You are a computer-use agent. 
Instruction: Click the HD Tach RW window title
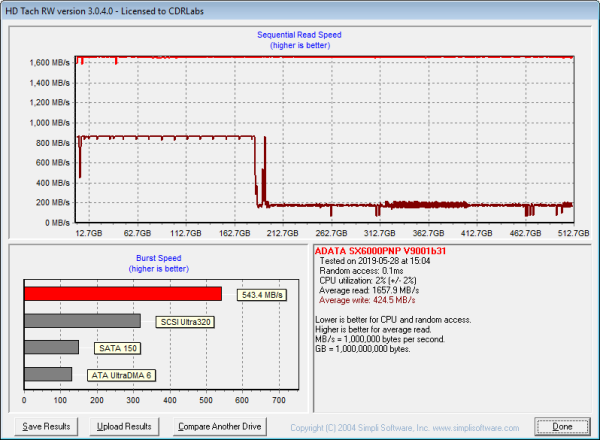(x=104, y=11)
